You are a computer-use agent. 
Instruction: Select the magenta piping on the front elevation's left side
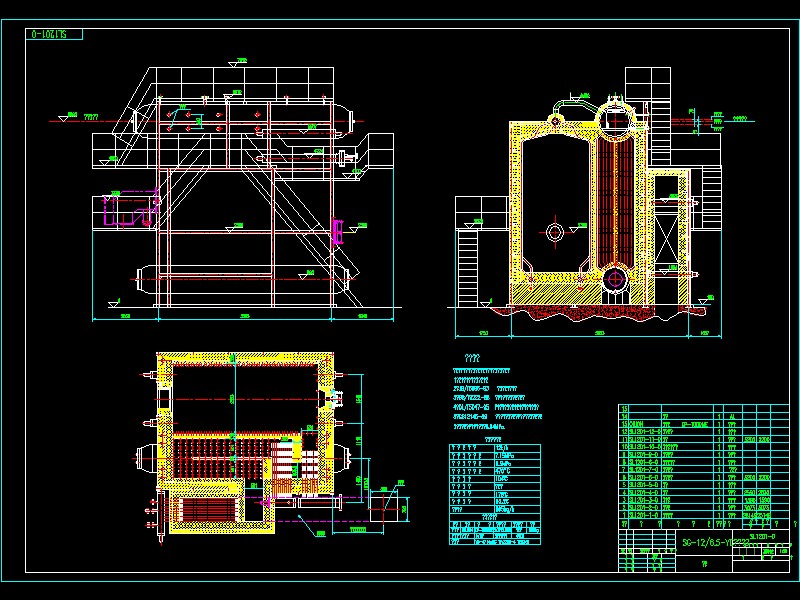129,209
